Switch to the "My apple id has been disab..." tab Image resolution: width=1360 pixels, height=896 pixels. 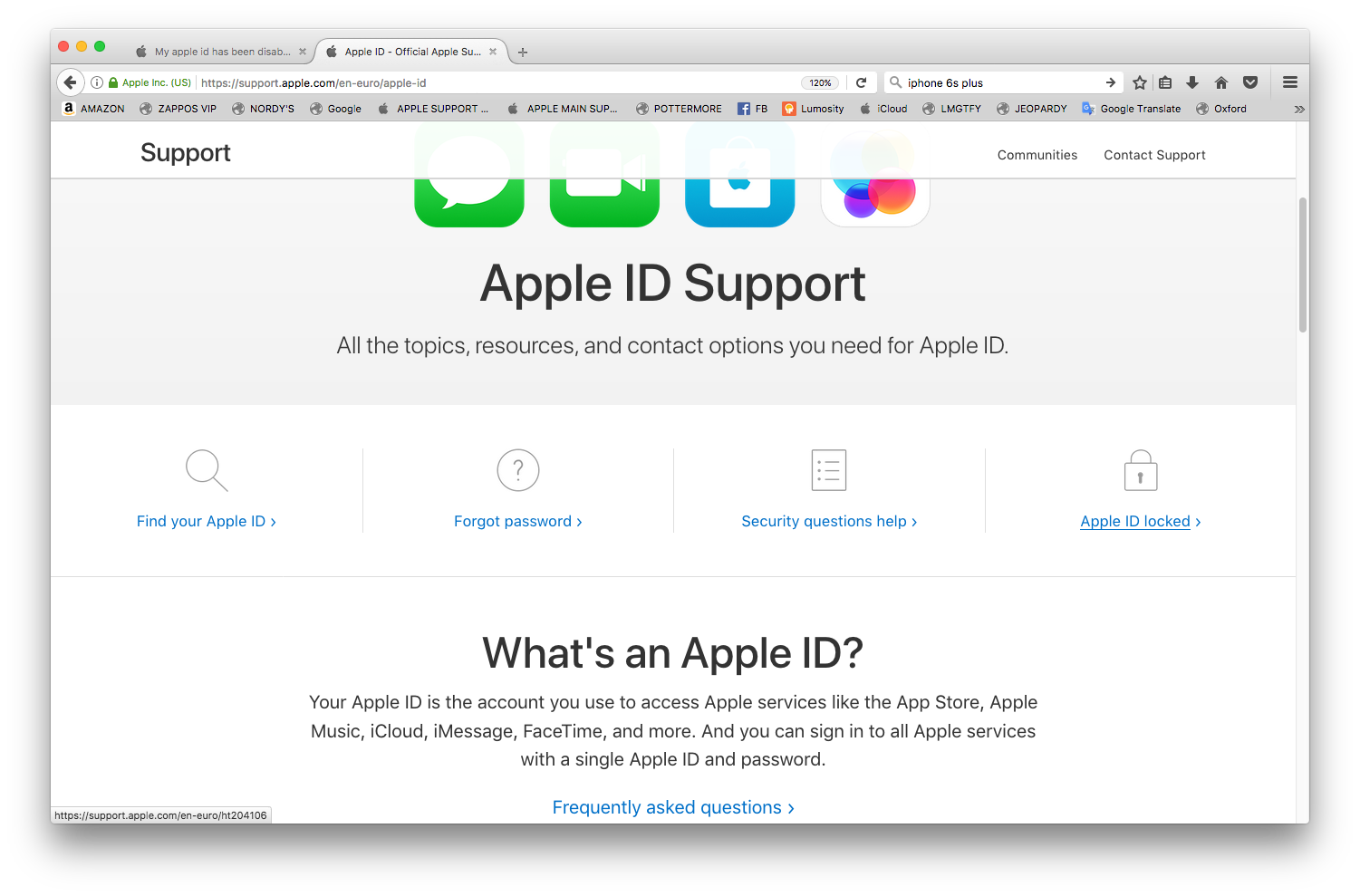coord(220,52)
